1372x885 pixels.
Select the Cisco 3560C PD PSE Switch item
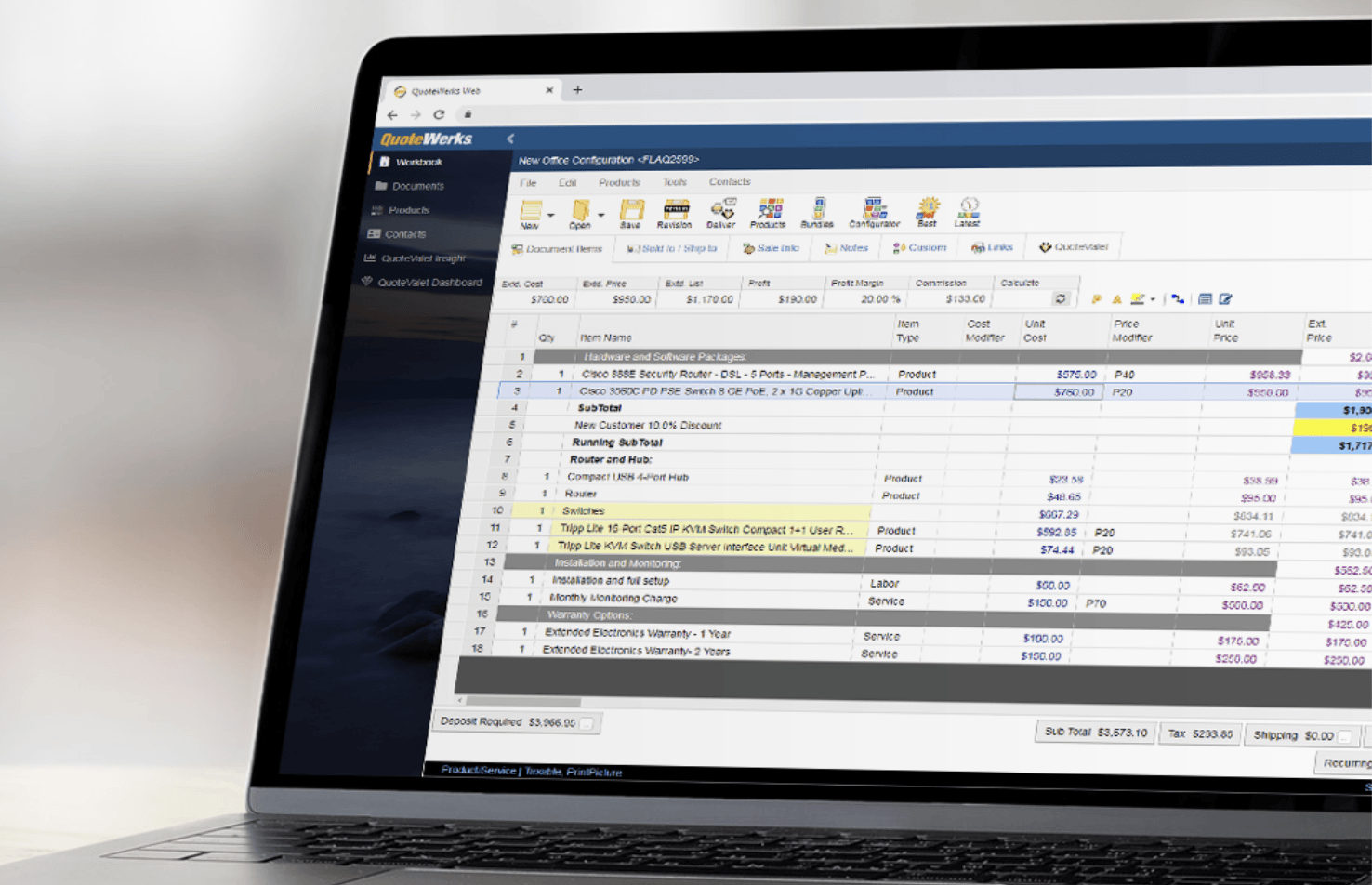pyautogui.click(x=725, y=391)
